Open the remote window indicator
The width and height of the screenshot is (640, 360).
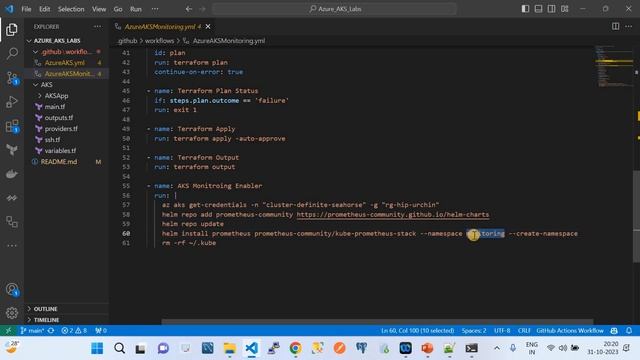pos(8,330)
